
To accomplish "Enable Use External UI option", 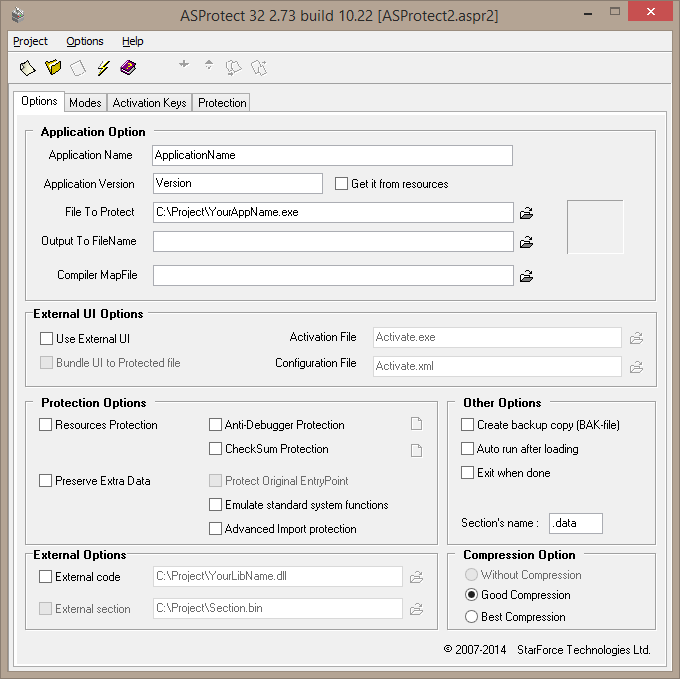I will (x=46, y=339).
